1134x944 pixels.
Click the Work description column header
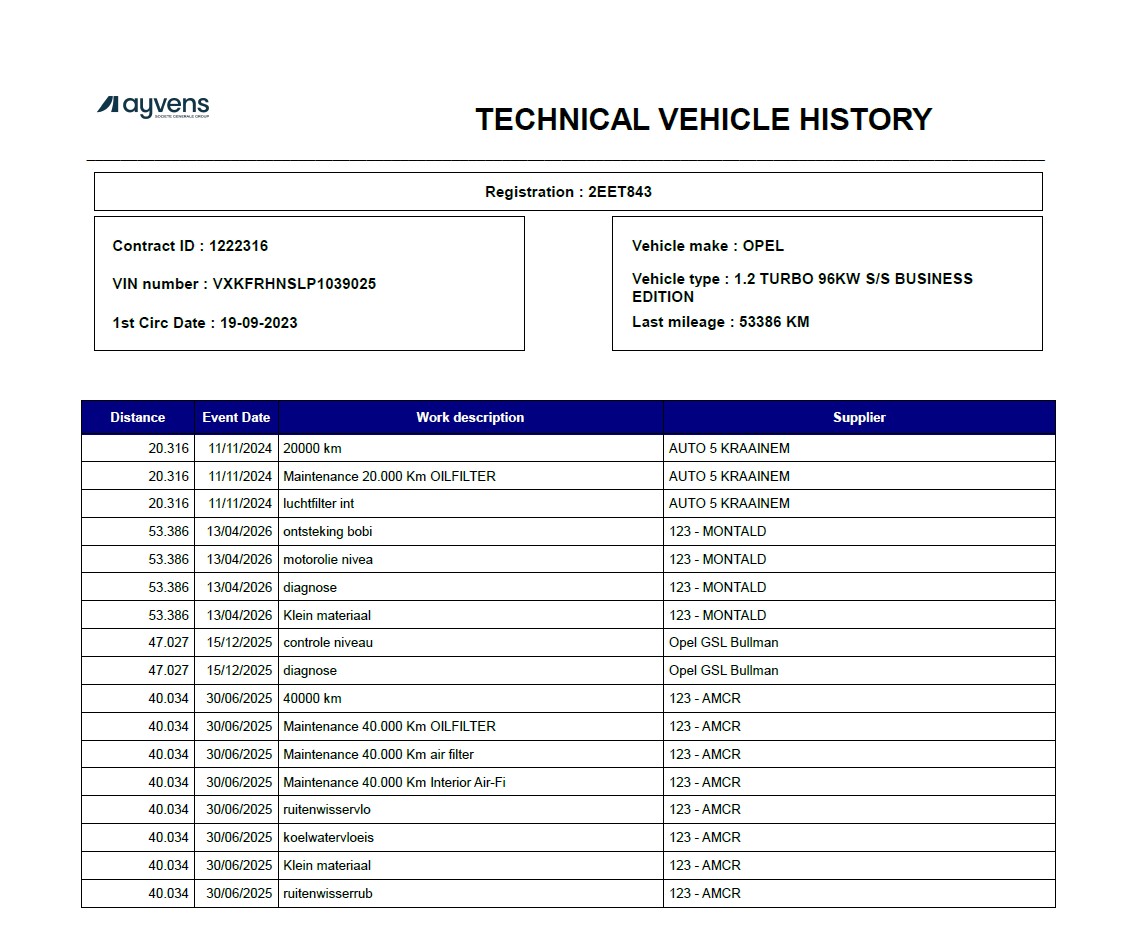pos(470,417)
